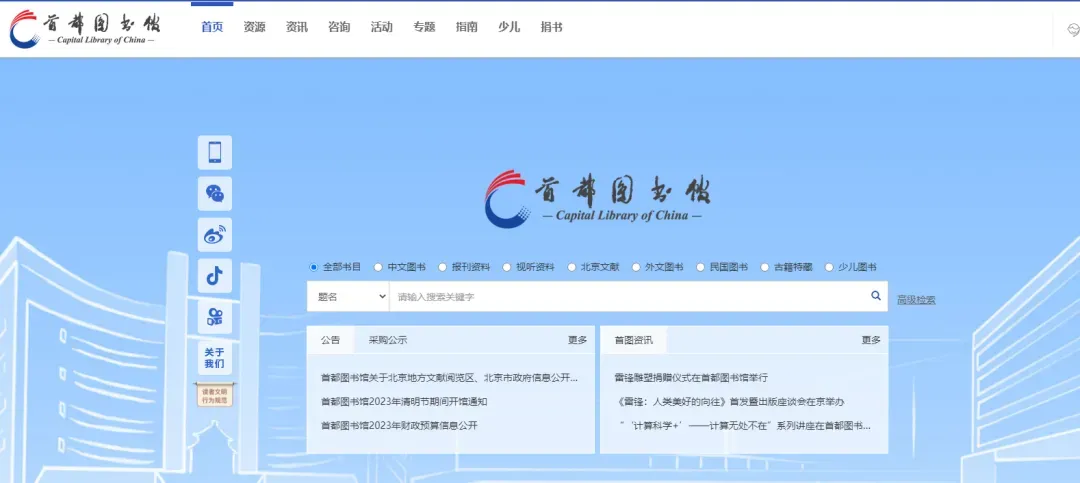
Task: Click 更多 in the 首图资讯 panel
Action: pyautogui.click(x=871, y=340)
